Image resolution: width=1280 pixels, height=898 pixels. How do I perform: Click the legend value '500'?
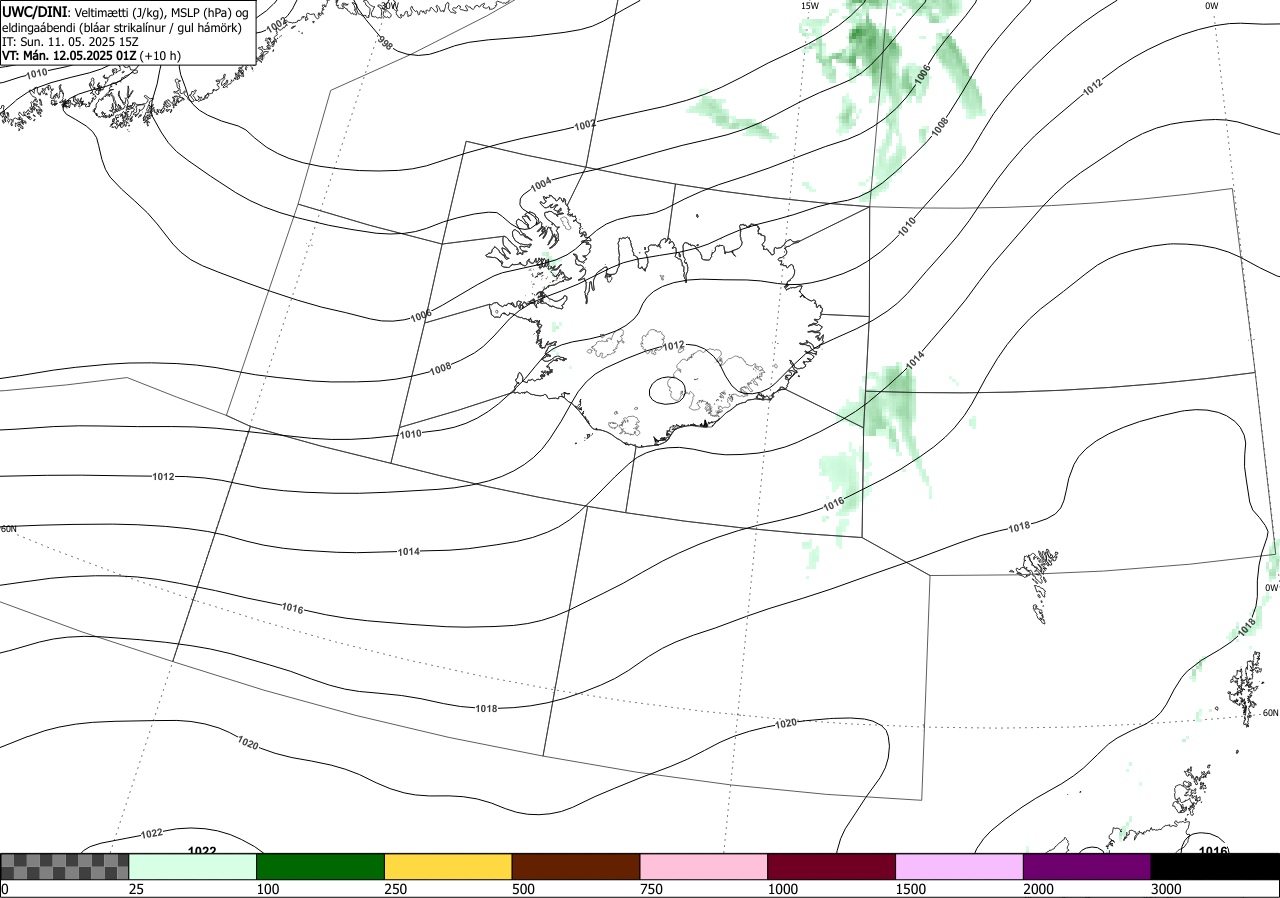click(523, 889)
